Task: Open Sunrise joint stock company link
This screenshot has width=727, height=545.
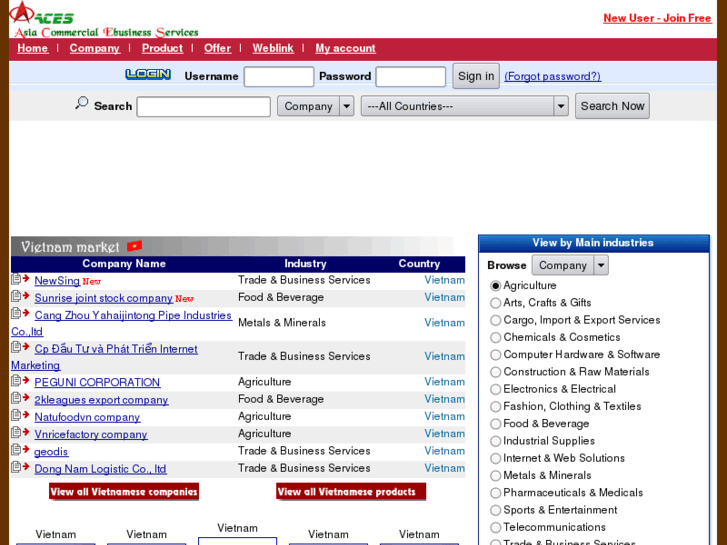Action: click(103, 298)
